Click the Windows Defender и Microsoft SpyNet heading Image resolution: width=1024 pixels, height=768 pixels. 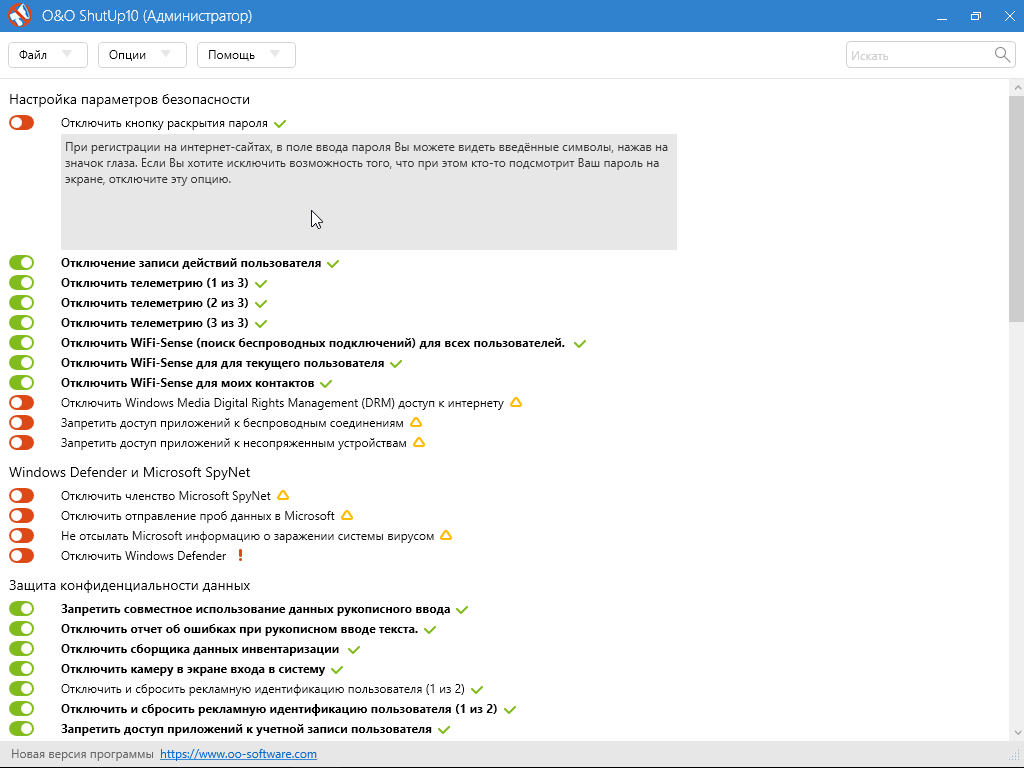[x=129, y=472]
